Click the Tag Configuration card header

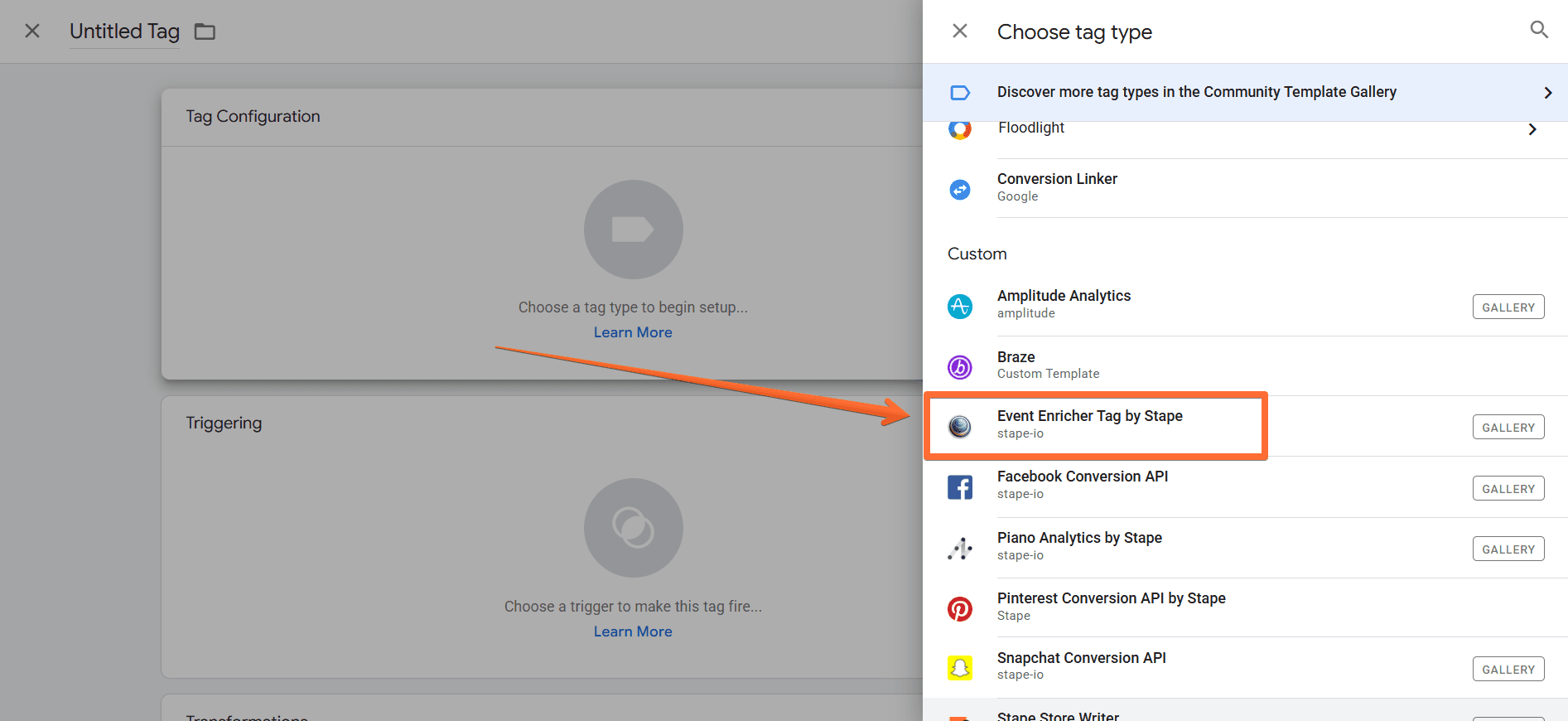(x=543, y=117)
